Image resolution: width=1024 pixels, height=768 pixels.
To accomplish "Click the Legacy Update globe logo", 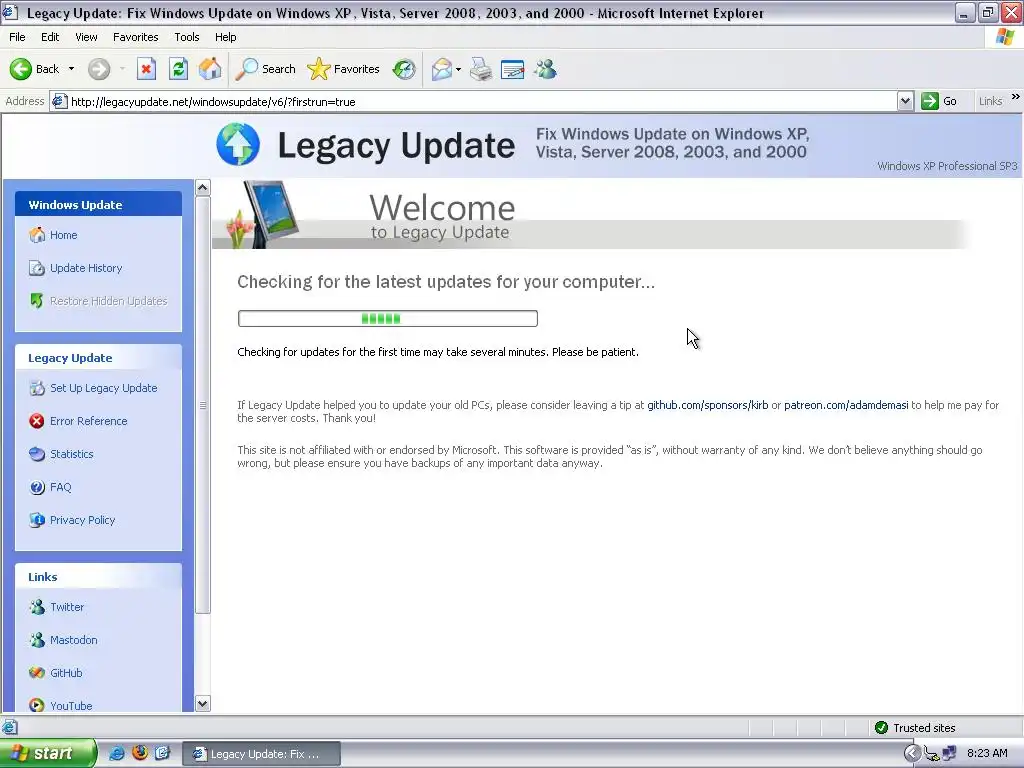I will coord(238,144).
